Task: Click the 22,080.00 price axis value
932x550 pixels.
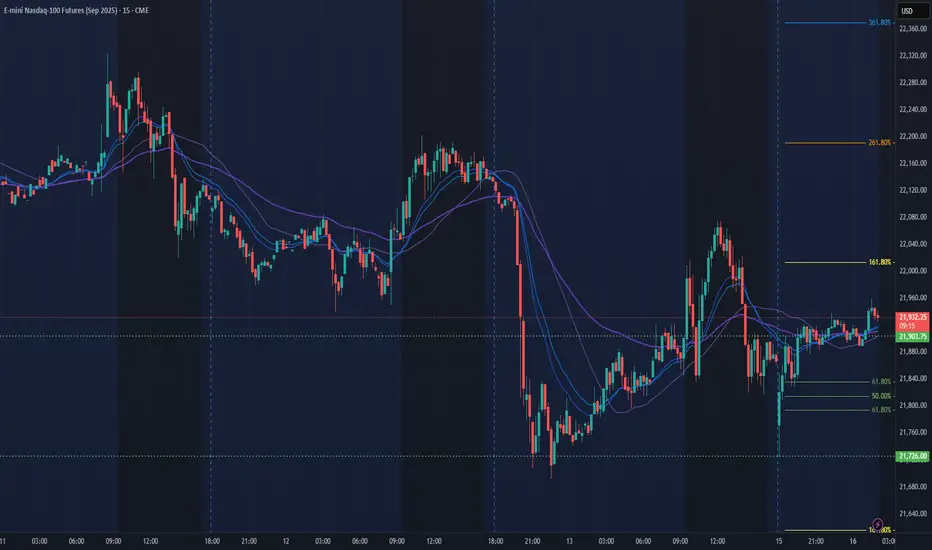Action: pos(913,217)
